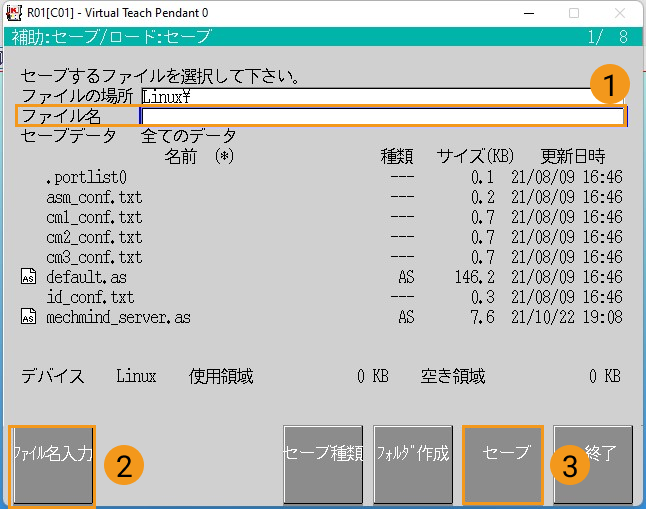Click the 種類 column header
Screen dimensions: 646x509
click(397, 156)
